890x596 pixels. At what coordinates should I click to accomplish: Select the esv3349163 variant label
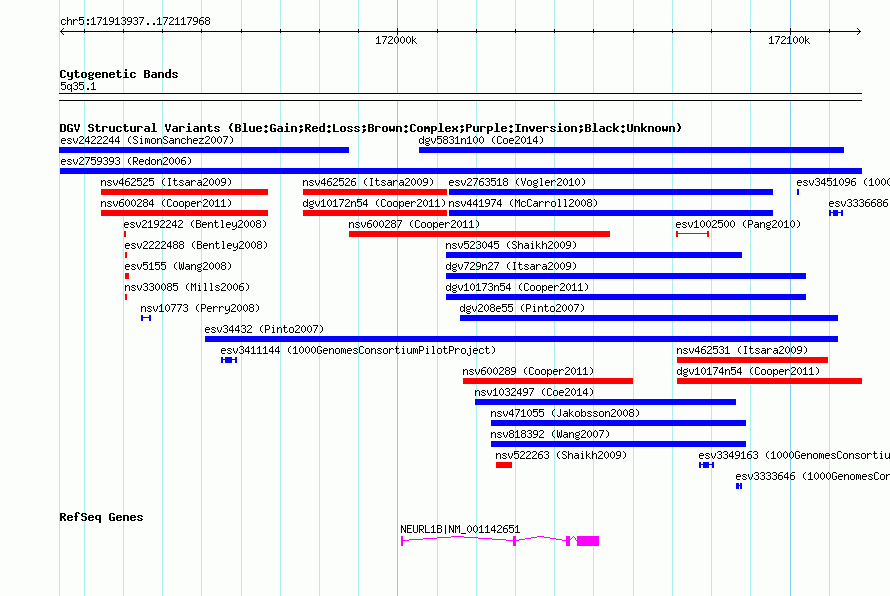click(794, 455)
